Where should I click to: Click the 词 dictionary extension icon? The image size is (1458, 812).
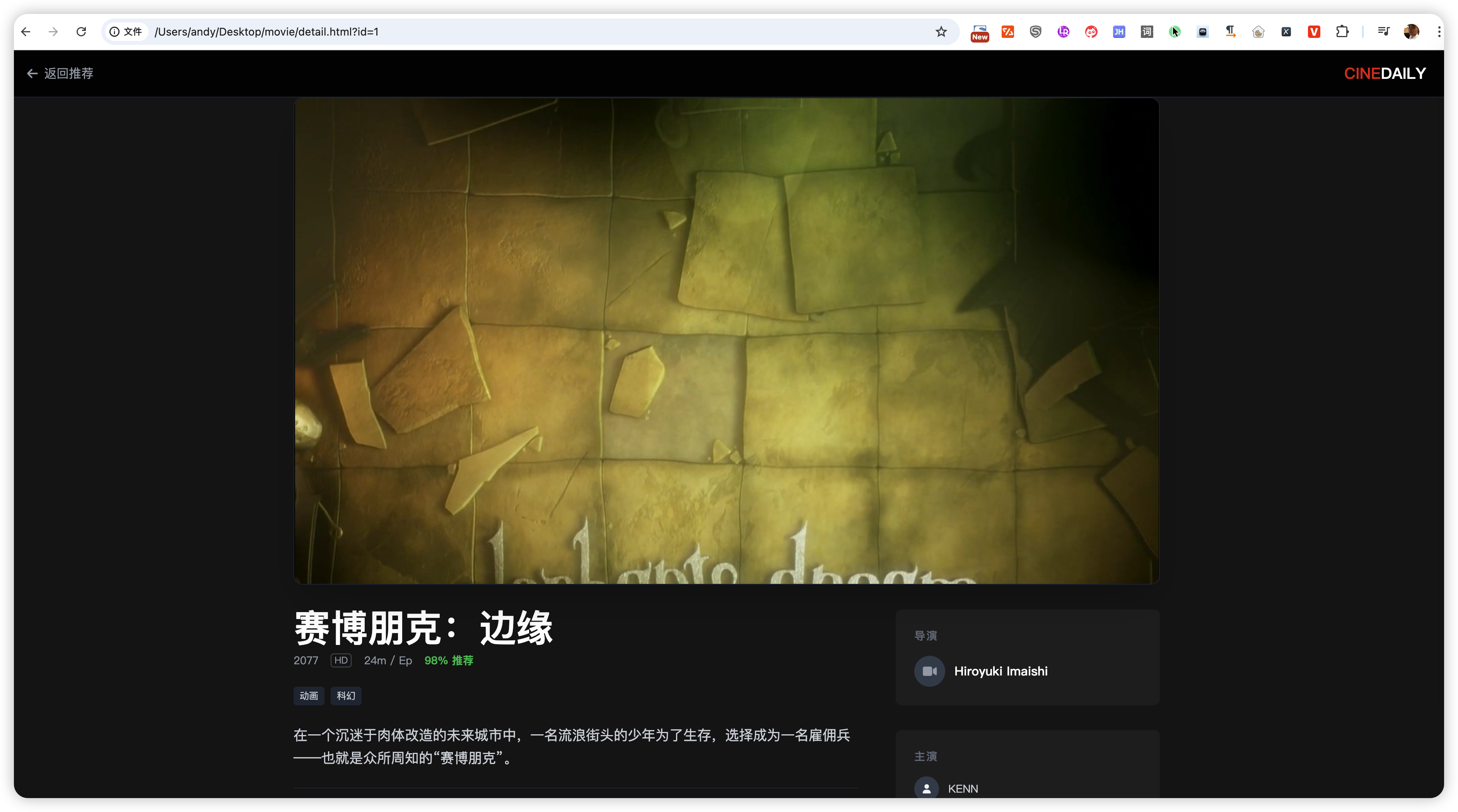(1147, 32)
